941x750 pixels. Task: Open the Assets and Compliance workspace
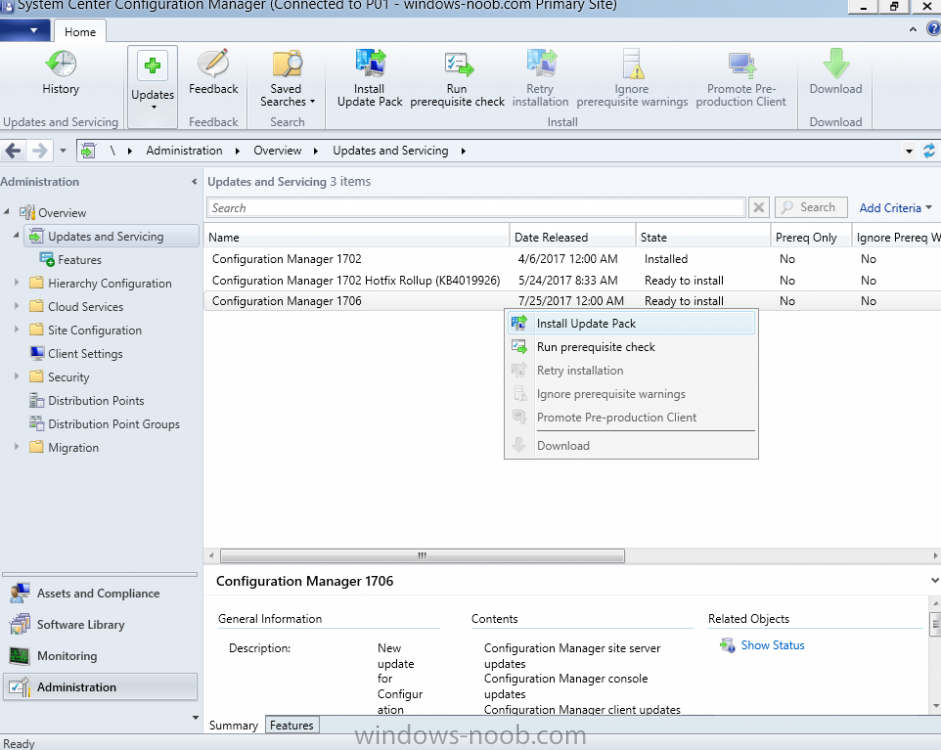point(100,593)
